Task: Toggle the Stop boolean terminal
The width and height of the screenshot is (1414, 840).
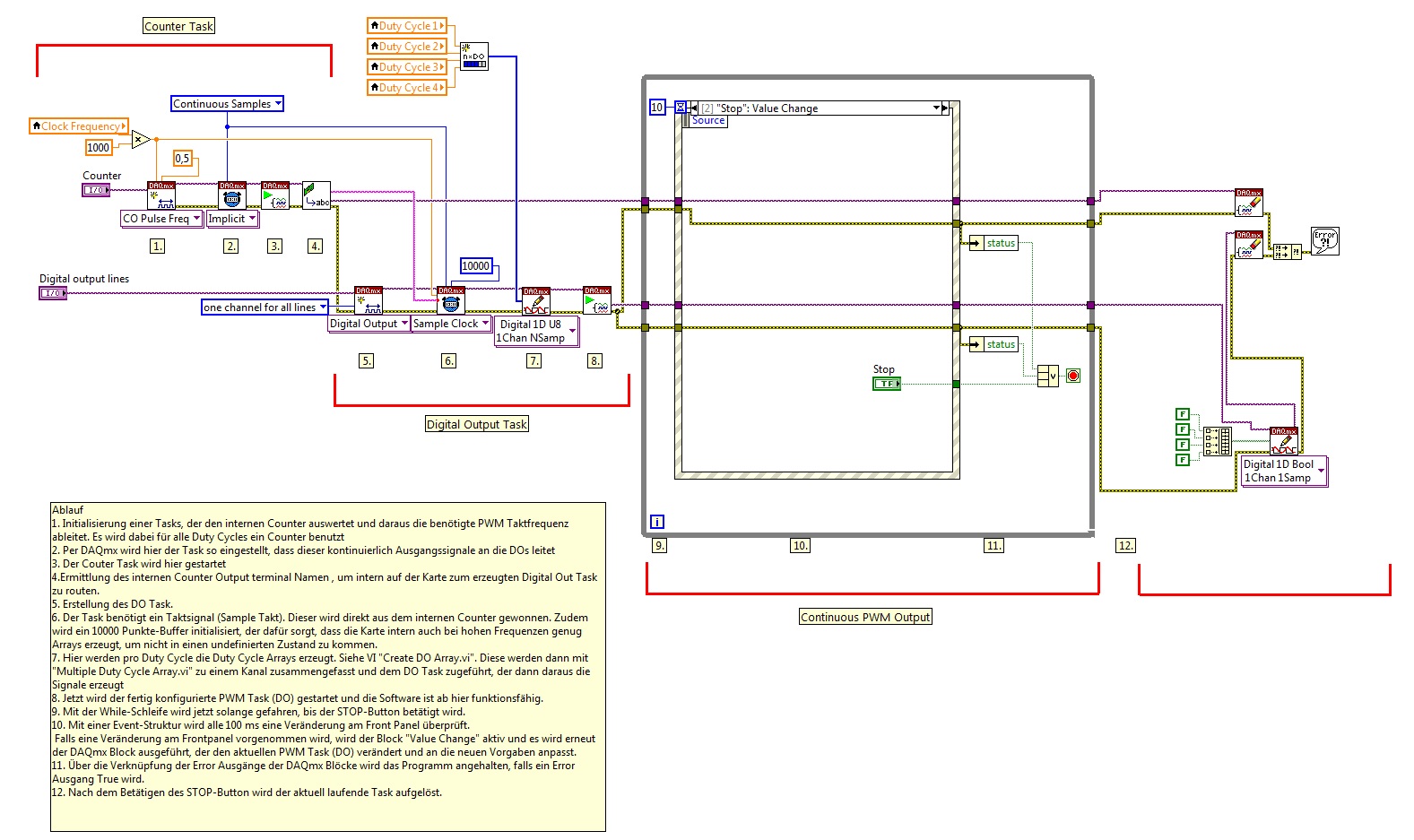Action: [887, 384]
